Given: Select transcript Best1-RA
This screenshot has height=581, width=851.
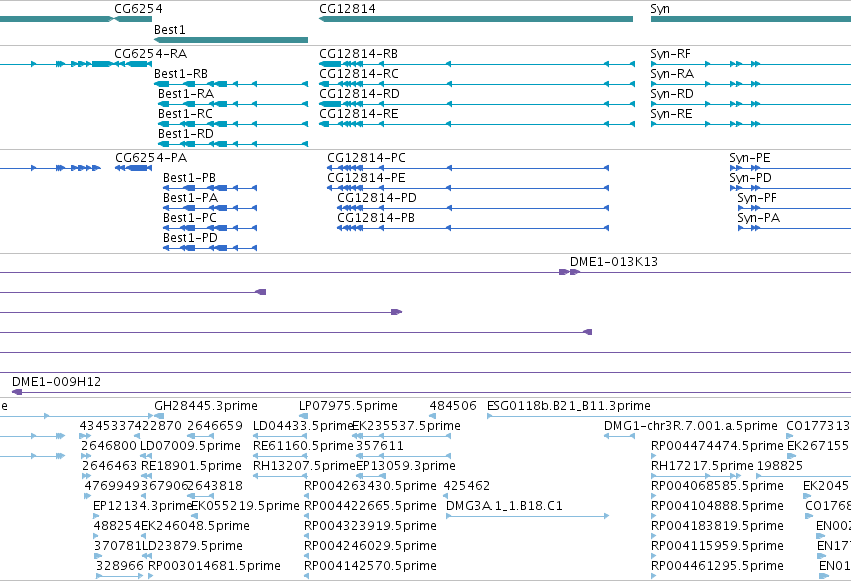Looking at the screenshot, I should click(x=186, y=94).
